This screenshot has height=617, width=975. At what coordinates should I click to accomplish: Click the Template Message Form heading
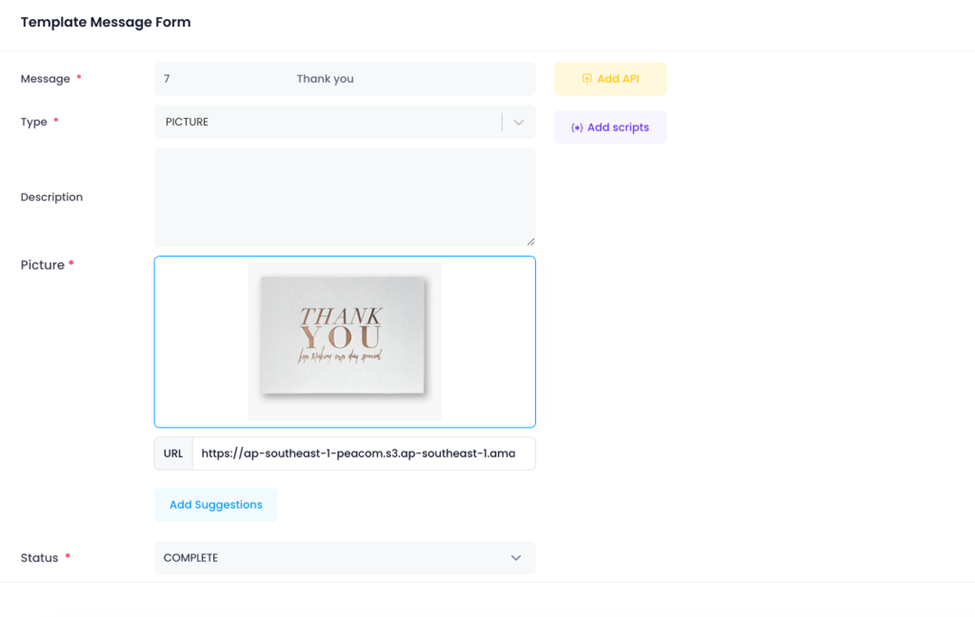[105, 22]
